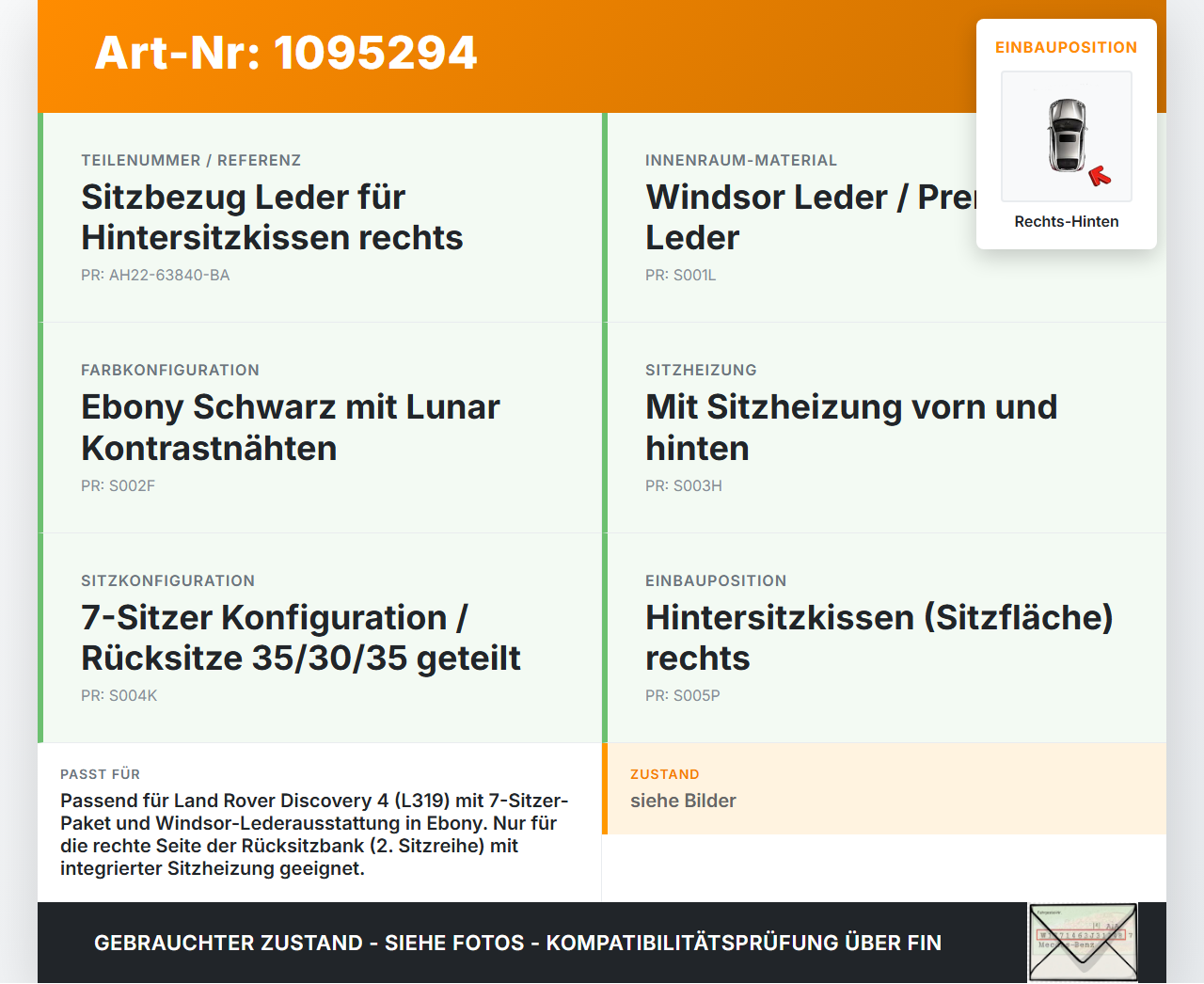Click the PR: S005P code

coord(683,695)
